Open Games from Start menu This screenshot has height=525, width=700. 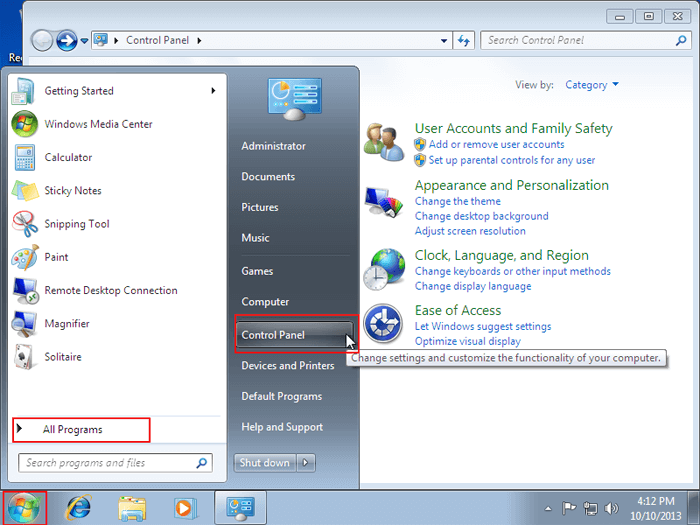point(257,271)
